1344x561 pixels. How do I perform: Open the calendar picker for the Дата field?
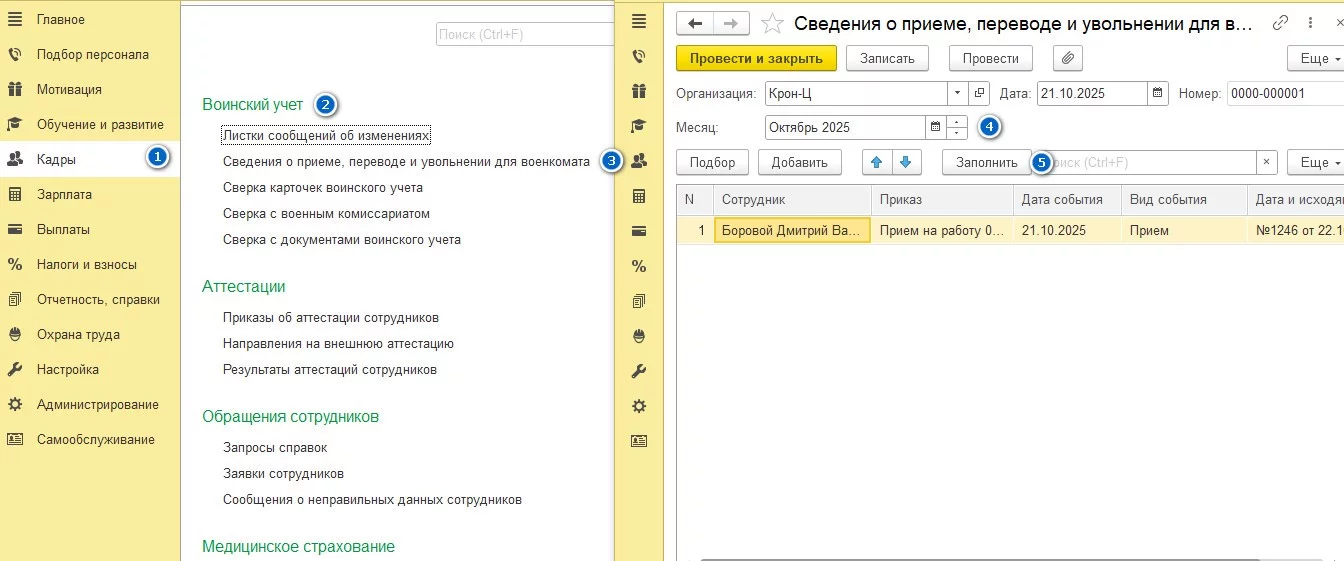[x=1157, y=93]
